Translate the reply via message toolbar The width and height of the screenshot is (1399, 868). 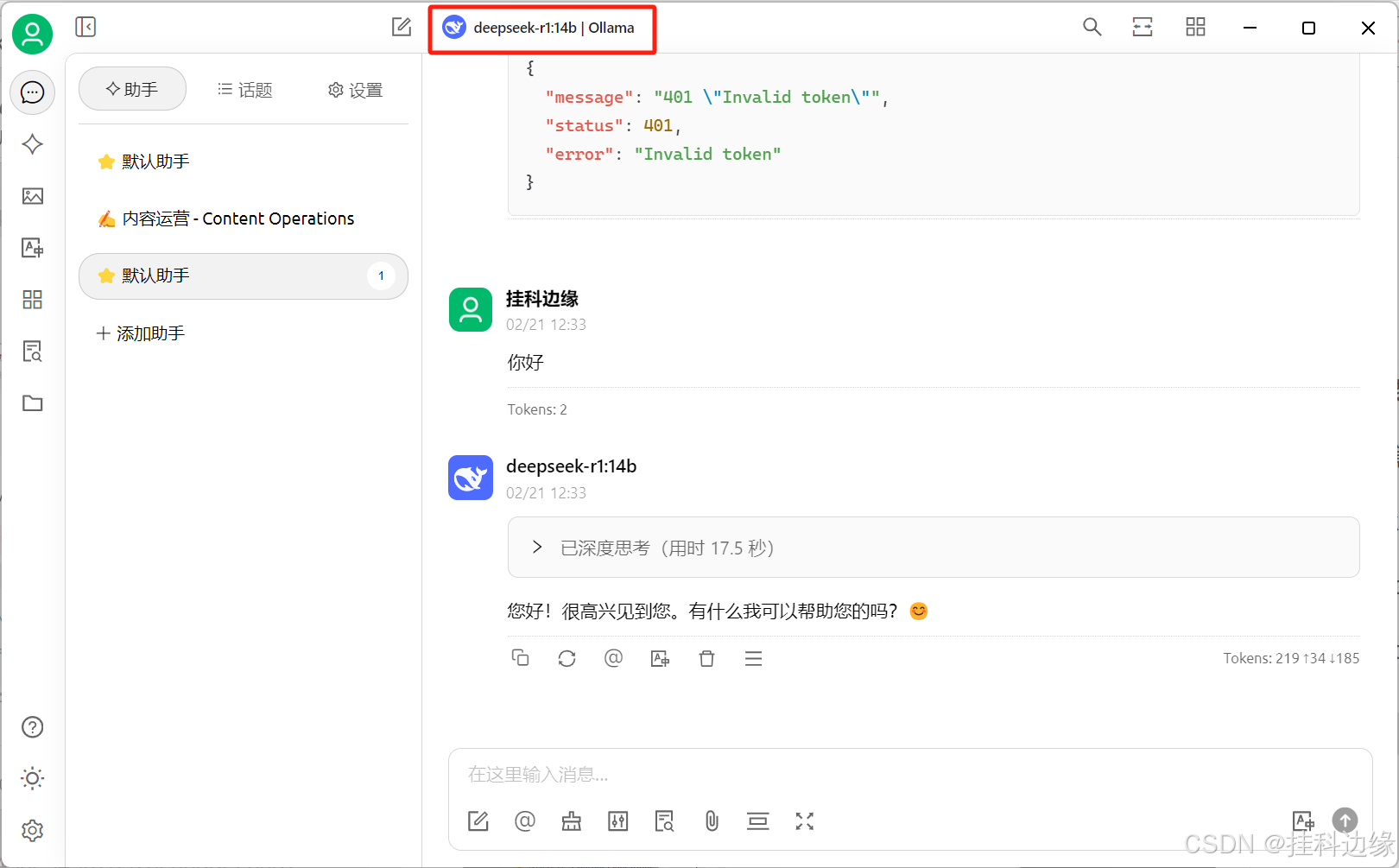click(660, 658)
